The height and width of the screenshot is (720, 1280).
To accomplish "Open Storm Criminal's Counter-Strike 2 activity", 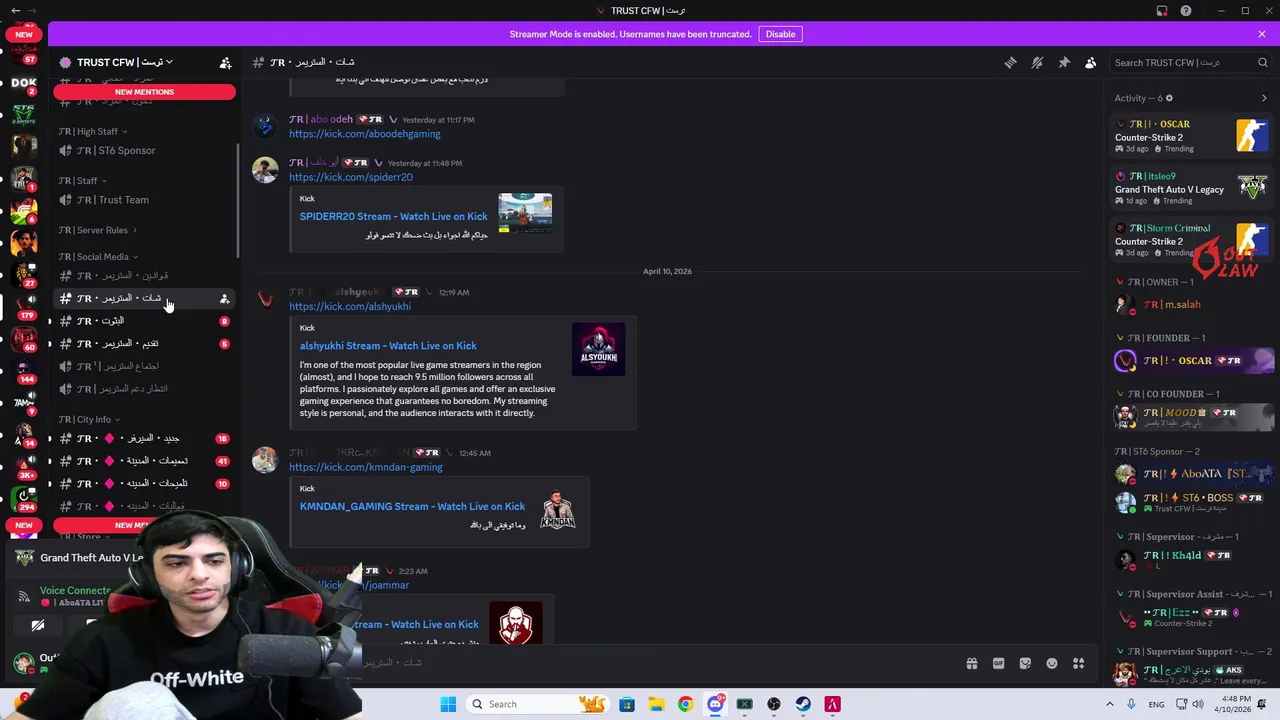I will (x=1192, y=240).
